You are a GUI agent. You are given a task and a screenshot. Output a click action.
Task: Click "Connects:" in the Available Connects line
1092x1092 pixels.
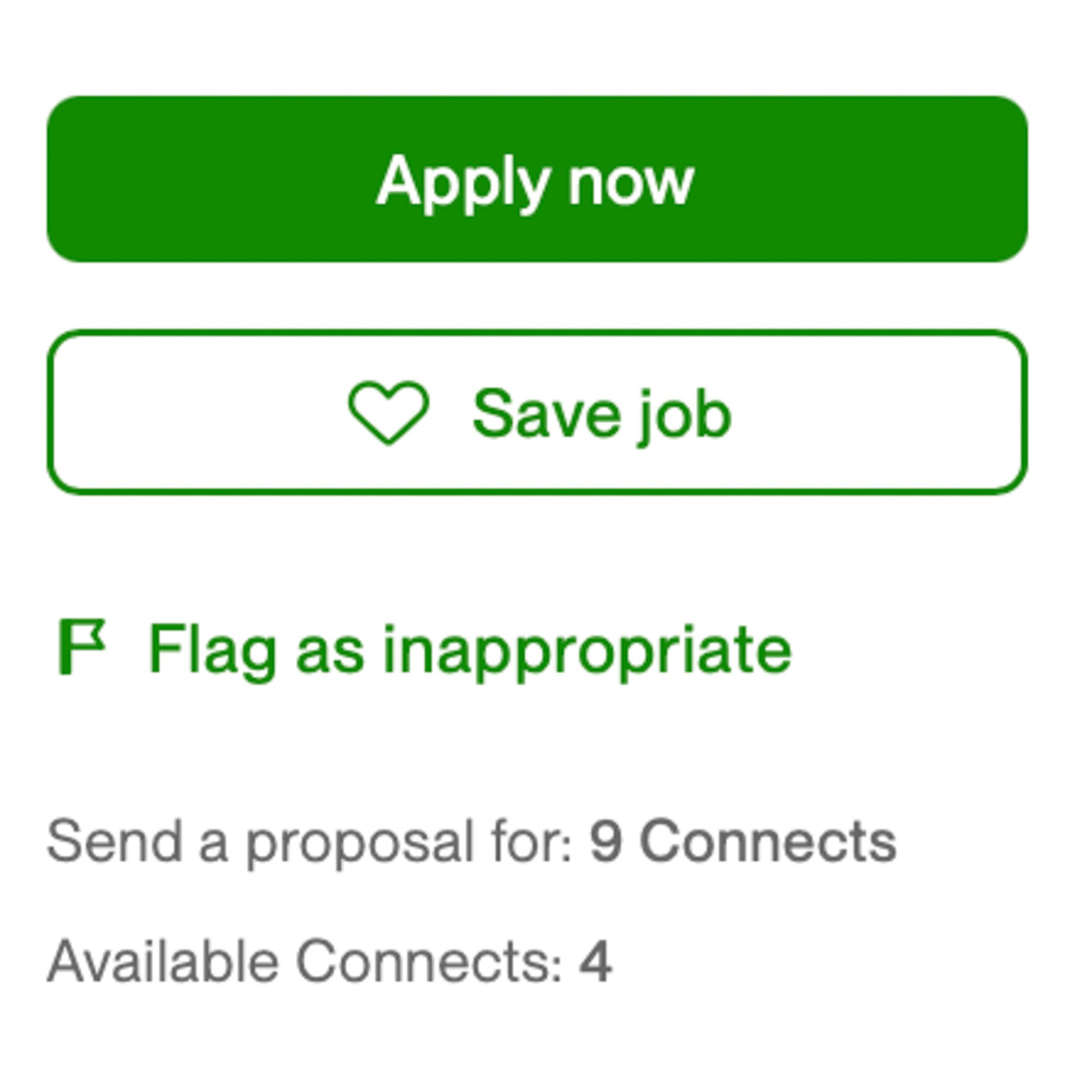coord(430,962)
